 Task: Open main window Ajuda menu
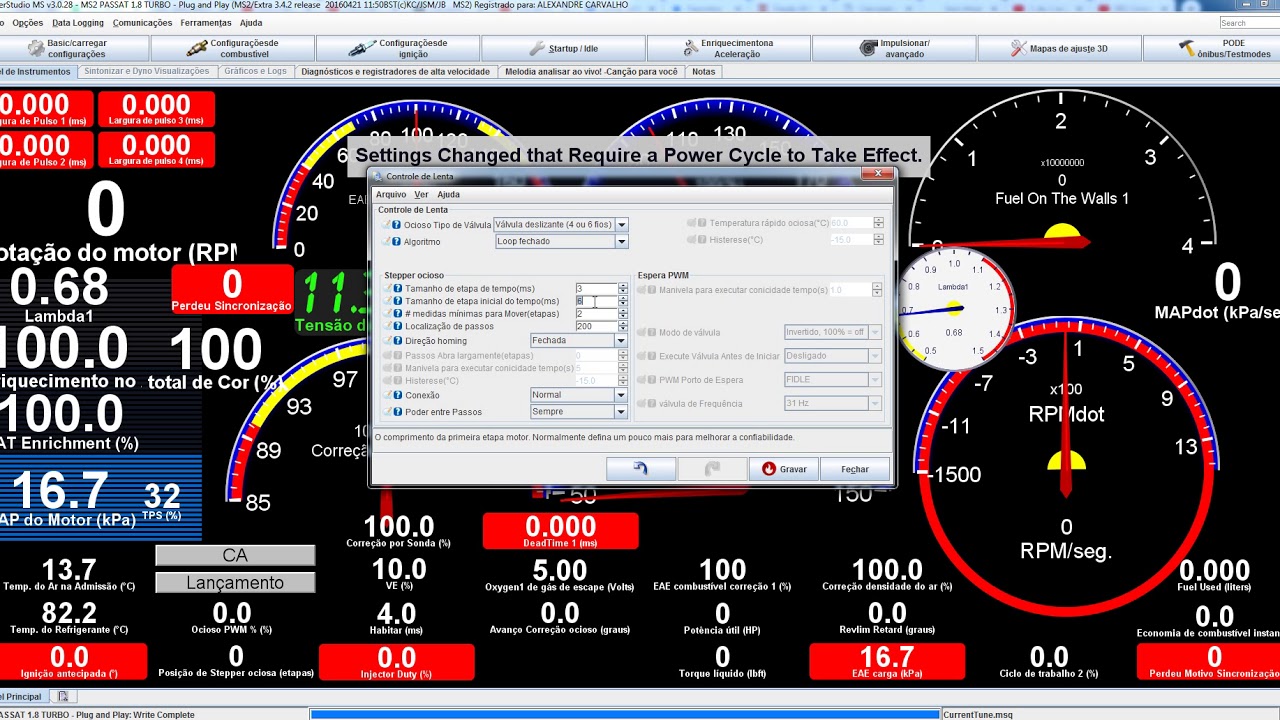[251, 22]
